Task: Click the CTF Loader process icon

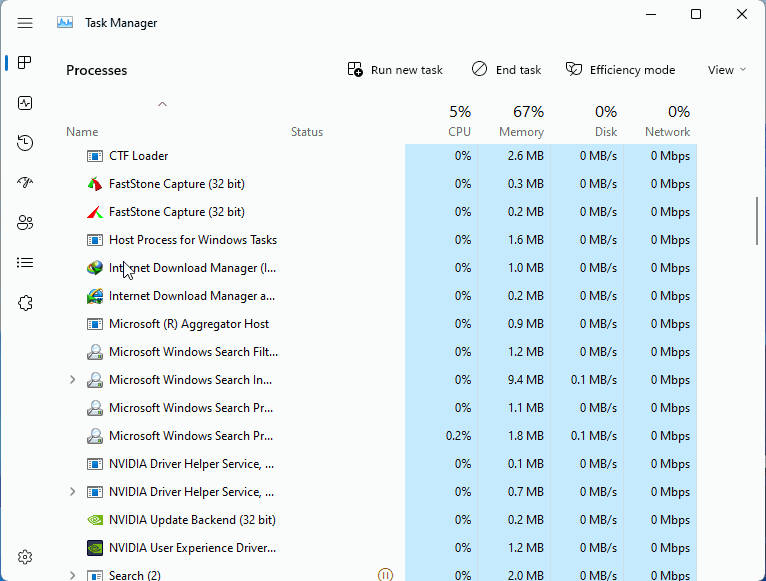Action: point(95,156)
